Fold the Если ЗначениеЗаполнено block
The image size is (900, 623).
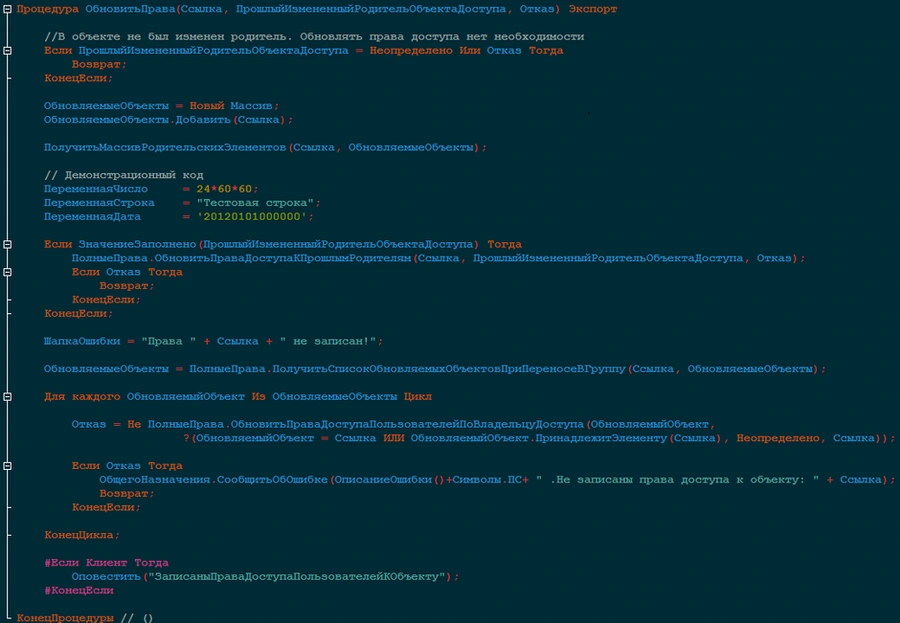(7, 244)
